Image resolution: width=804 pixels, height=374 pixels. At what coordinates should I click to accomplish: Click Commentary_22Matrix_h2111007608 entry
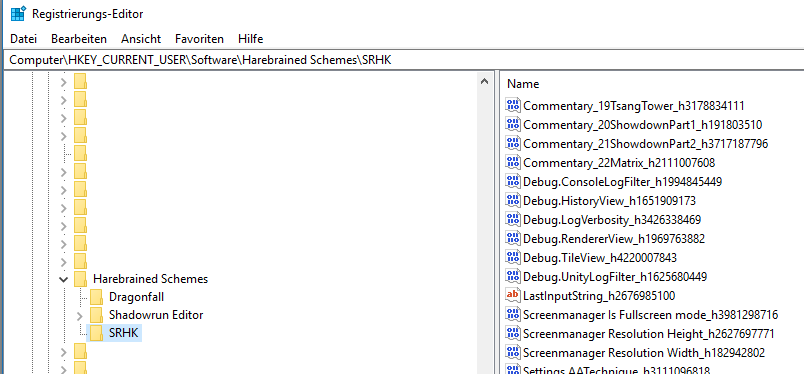pos(619,163)
